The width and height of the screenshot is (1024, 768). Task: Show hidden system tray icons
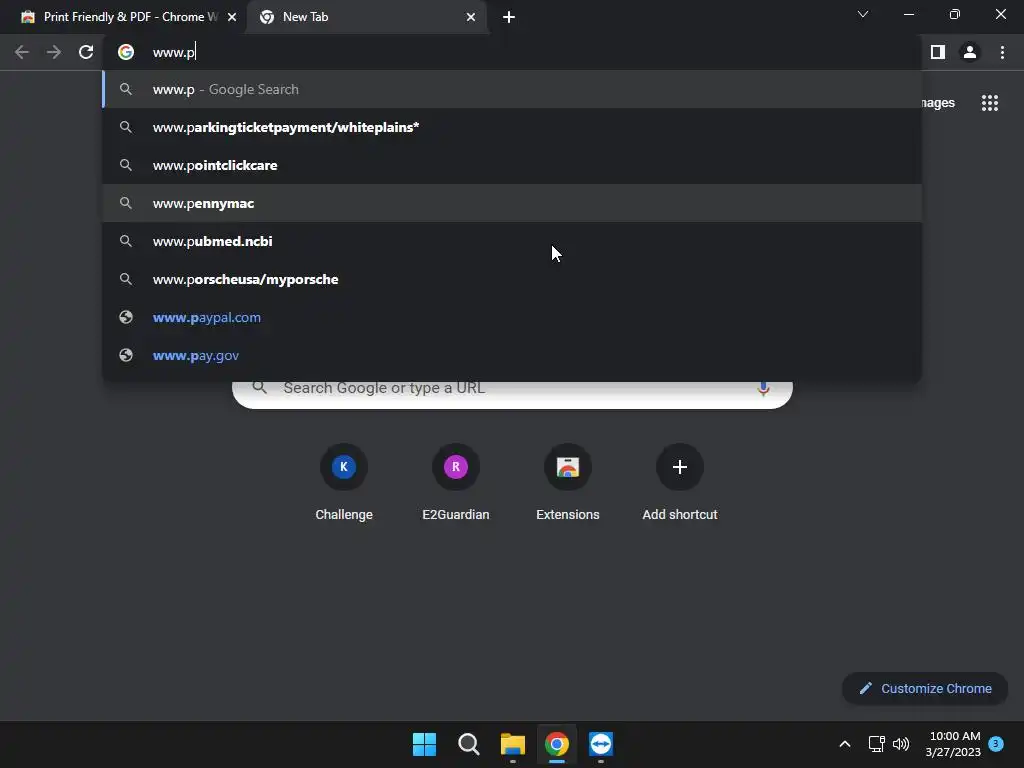844,744
